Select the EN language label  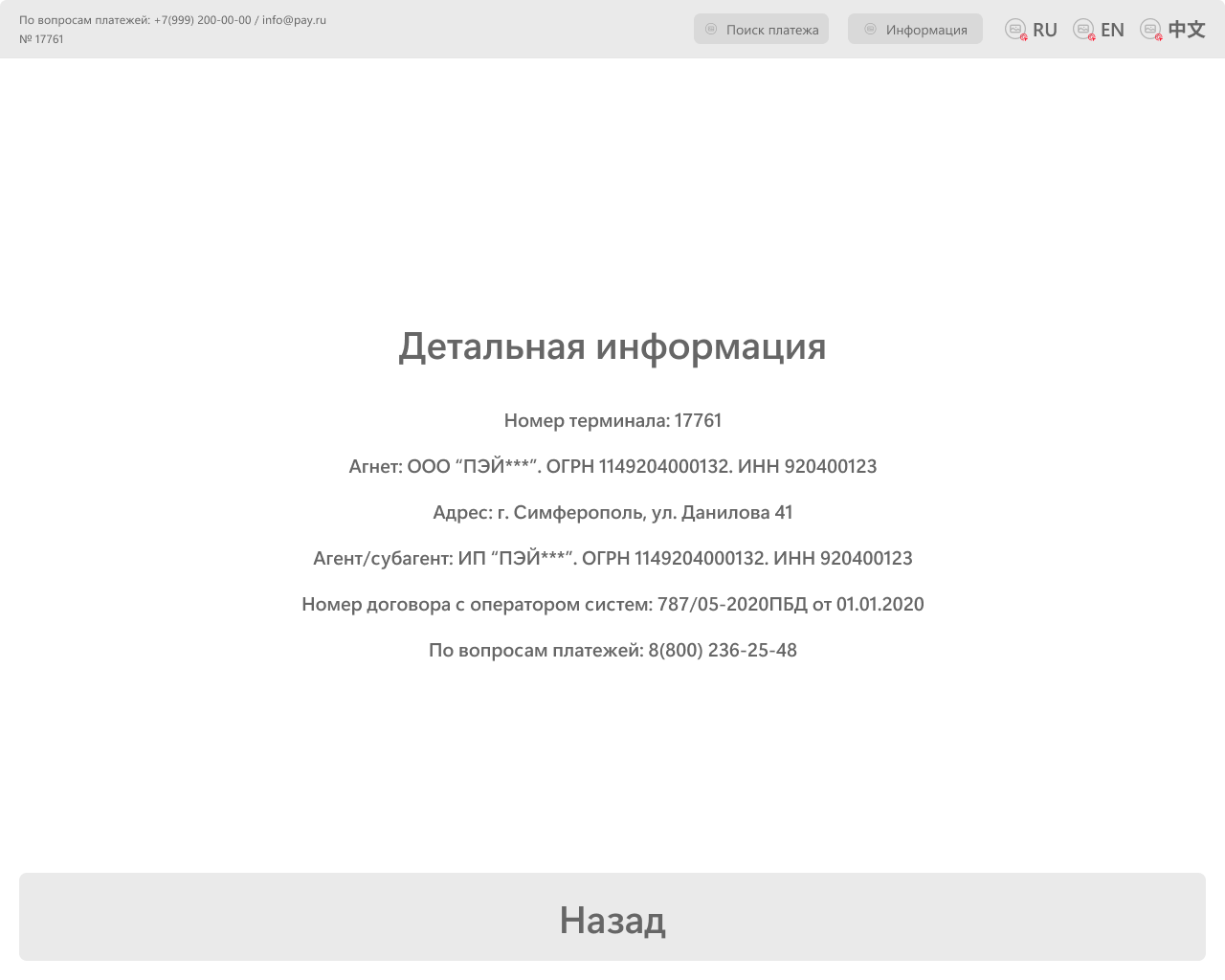pyautogui.click(x=1112, y=29)
